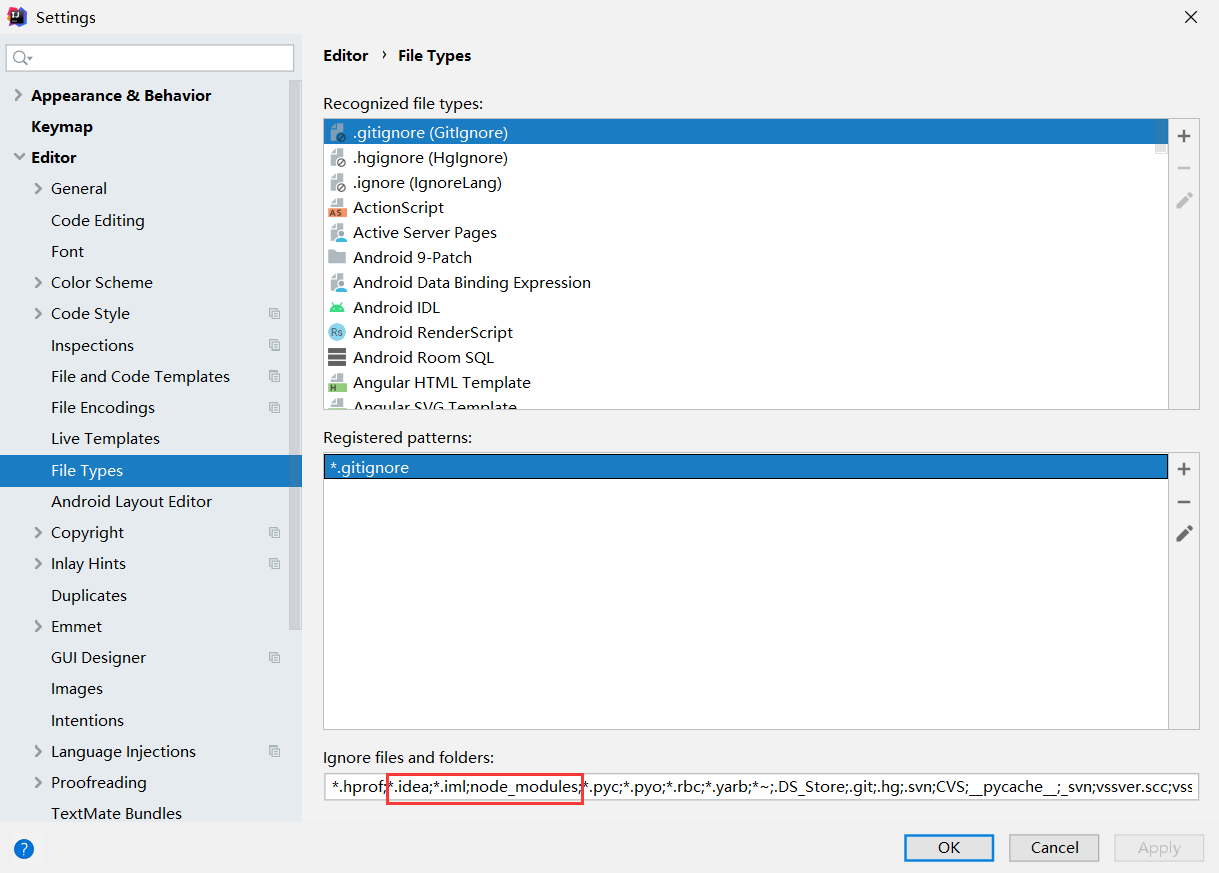Click the File Encodings project-level icon
The height and width of the screenshot is (873, 1219).
[x=274, y=407]
